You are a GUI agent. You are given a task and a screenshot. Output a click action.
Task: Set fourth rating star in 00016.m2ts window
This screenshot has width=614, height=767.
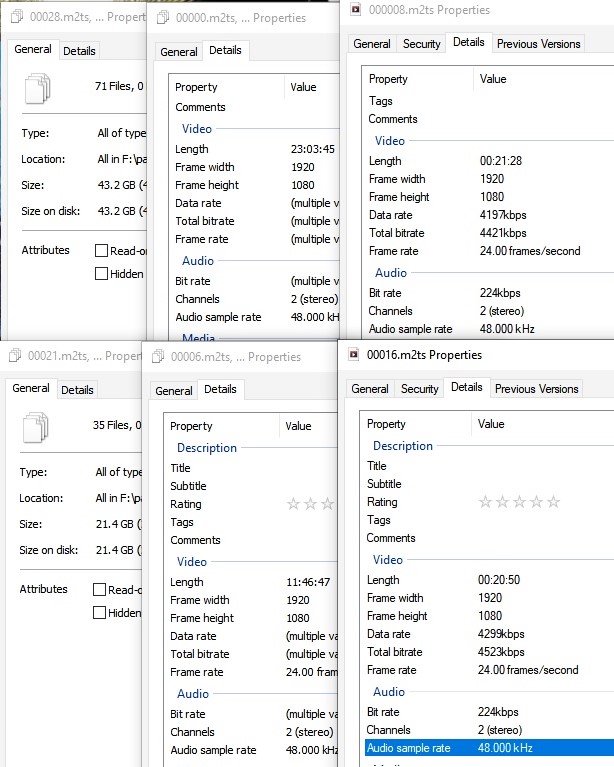click(x=536, y=502)
